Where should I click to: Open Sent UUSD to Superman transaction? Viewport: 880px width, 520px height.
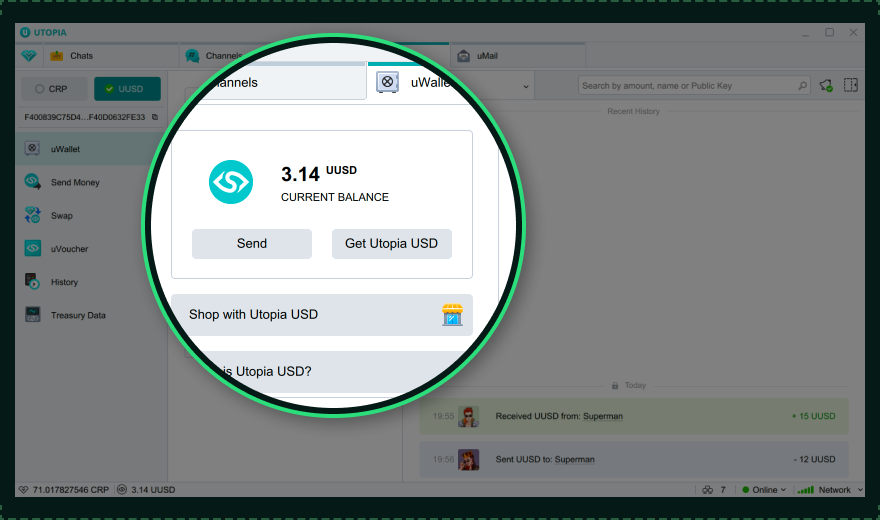pos(634,459)
